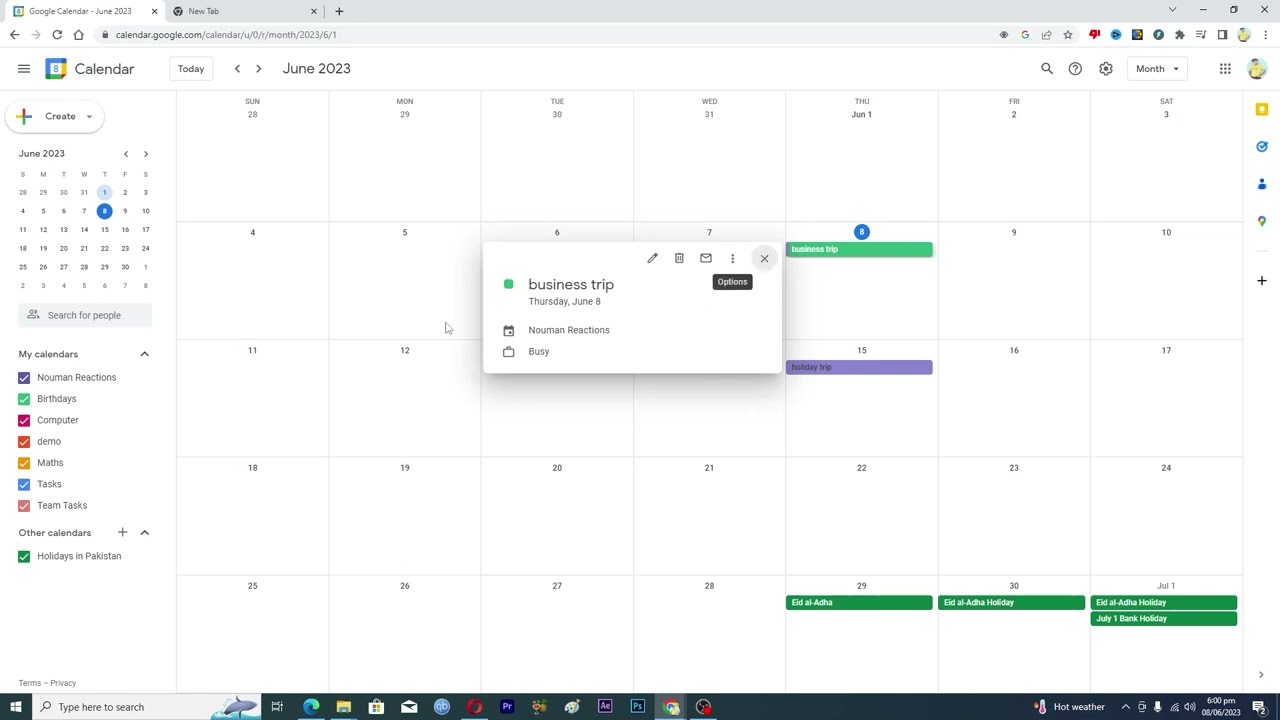
Task: Open the Create button dropdown arrow
Action: tap(89, 116)
